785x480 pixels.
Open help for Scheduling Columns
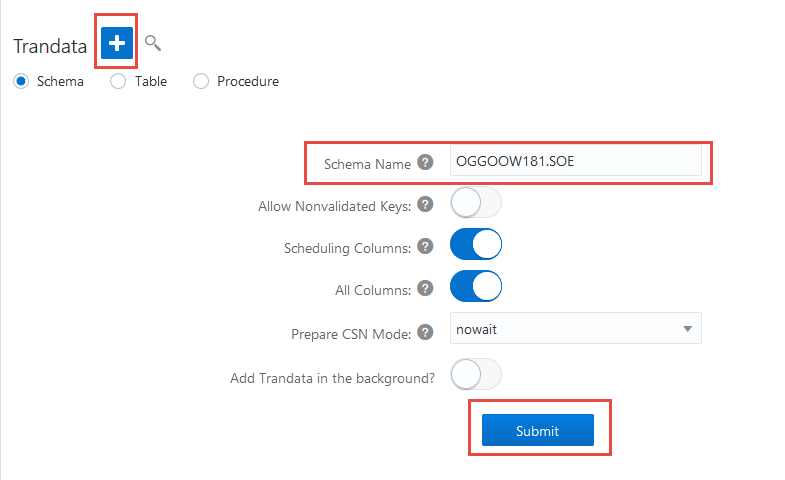click(x=425, y=246)
